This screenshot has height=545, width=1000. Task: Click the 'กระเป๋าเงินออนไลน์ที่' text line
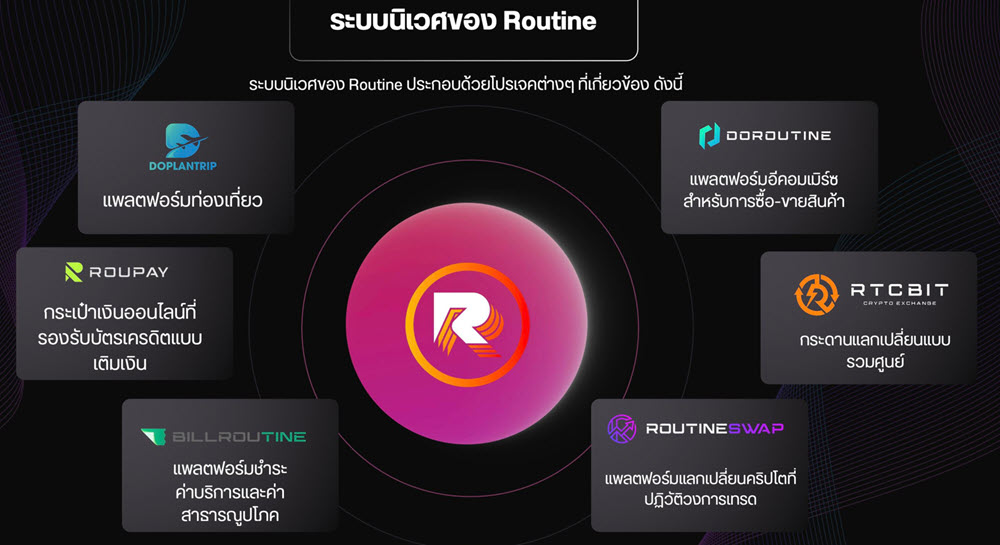tap(120, 312)
